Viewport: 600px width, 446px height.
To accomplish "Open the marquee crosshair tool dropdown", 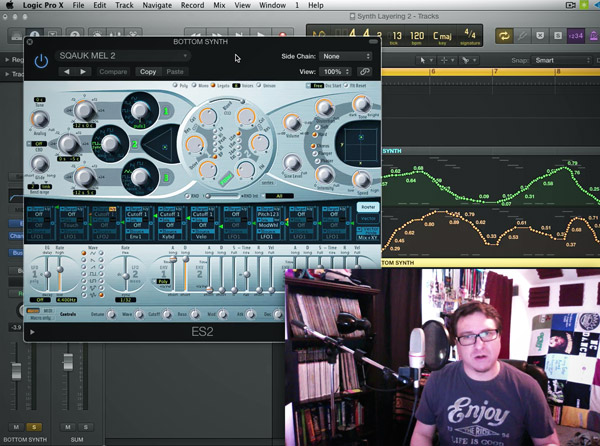I will click(447, 60).
